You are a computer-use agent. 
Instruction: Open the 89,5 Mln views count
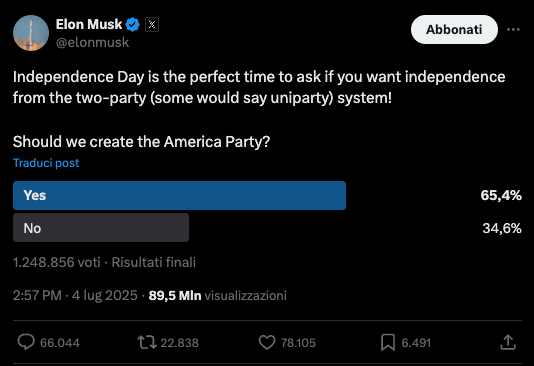(x=218, y=296)
